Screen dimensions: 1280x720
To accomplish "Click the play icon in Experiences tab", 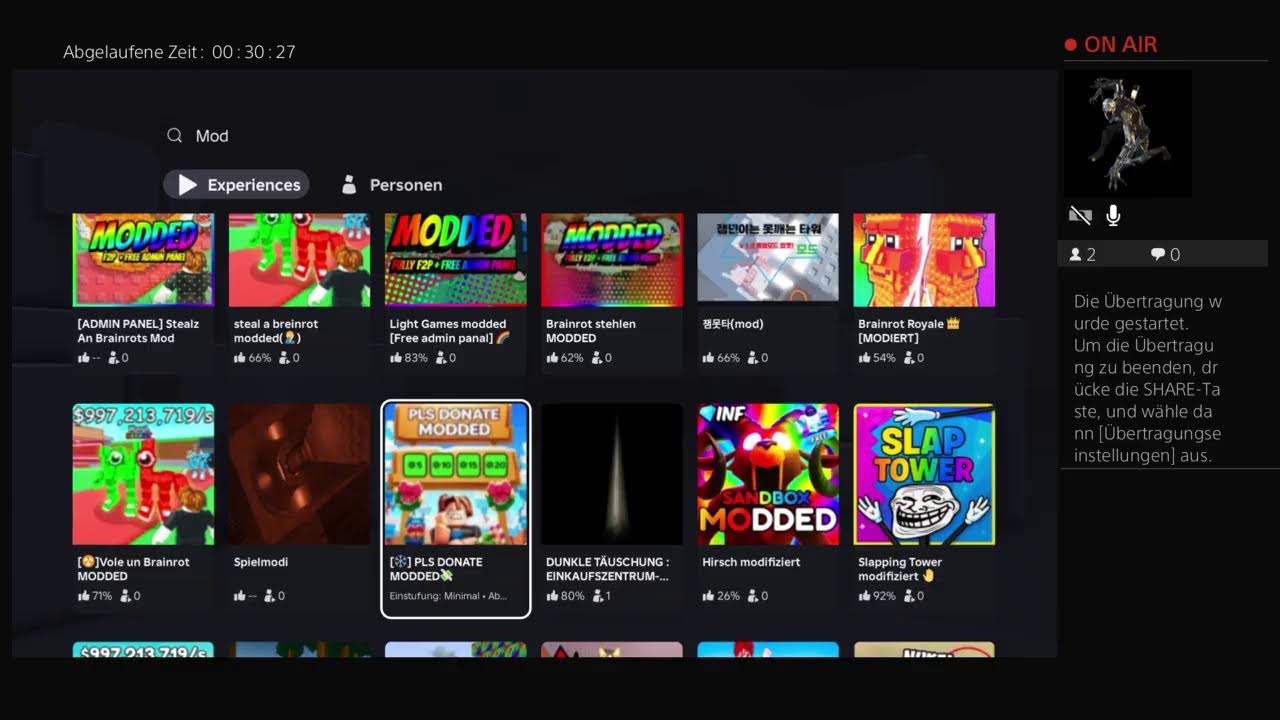I will point(187,185).
